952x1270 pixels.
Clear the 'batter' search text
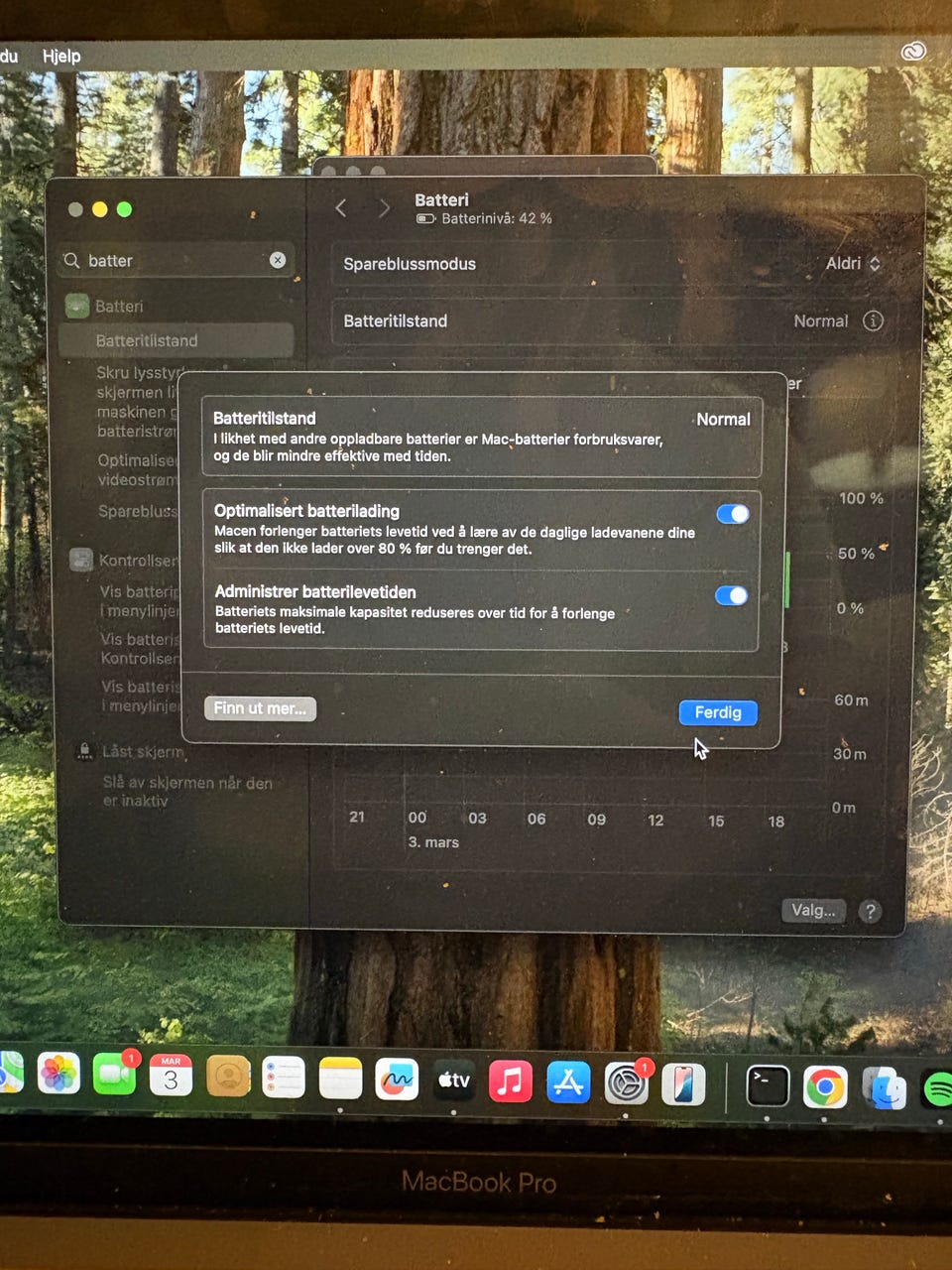pyautogui.click(x=278, y=260)
